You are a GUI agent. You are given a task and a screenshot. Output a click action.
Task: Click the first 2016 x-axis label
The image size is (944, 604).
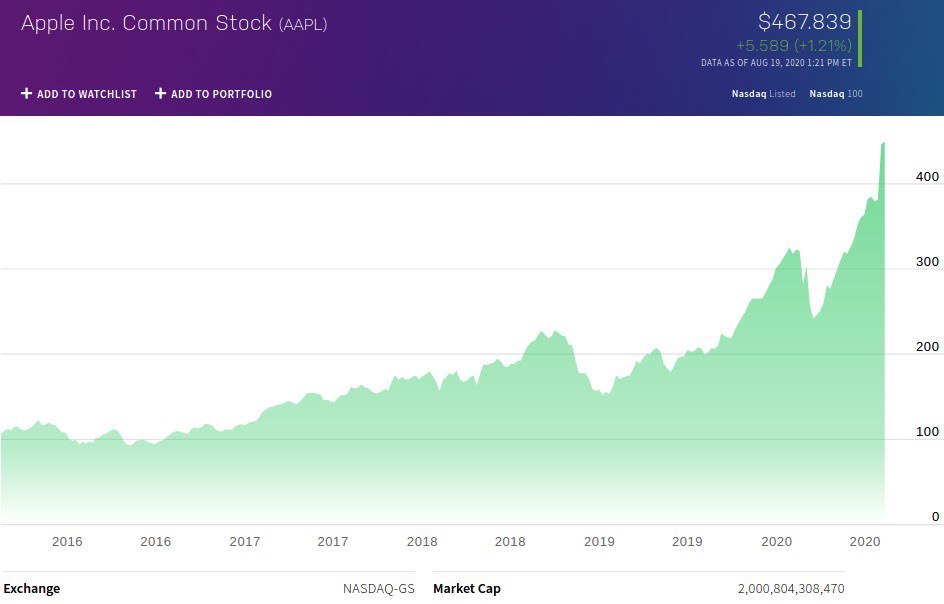67,541
